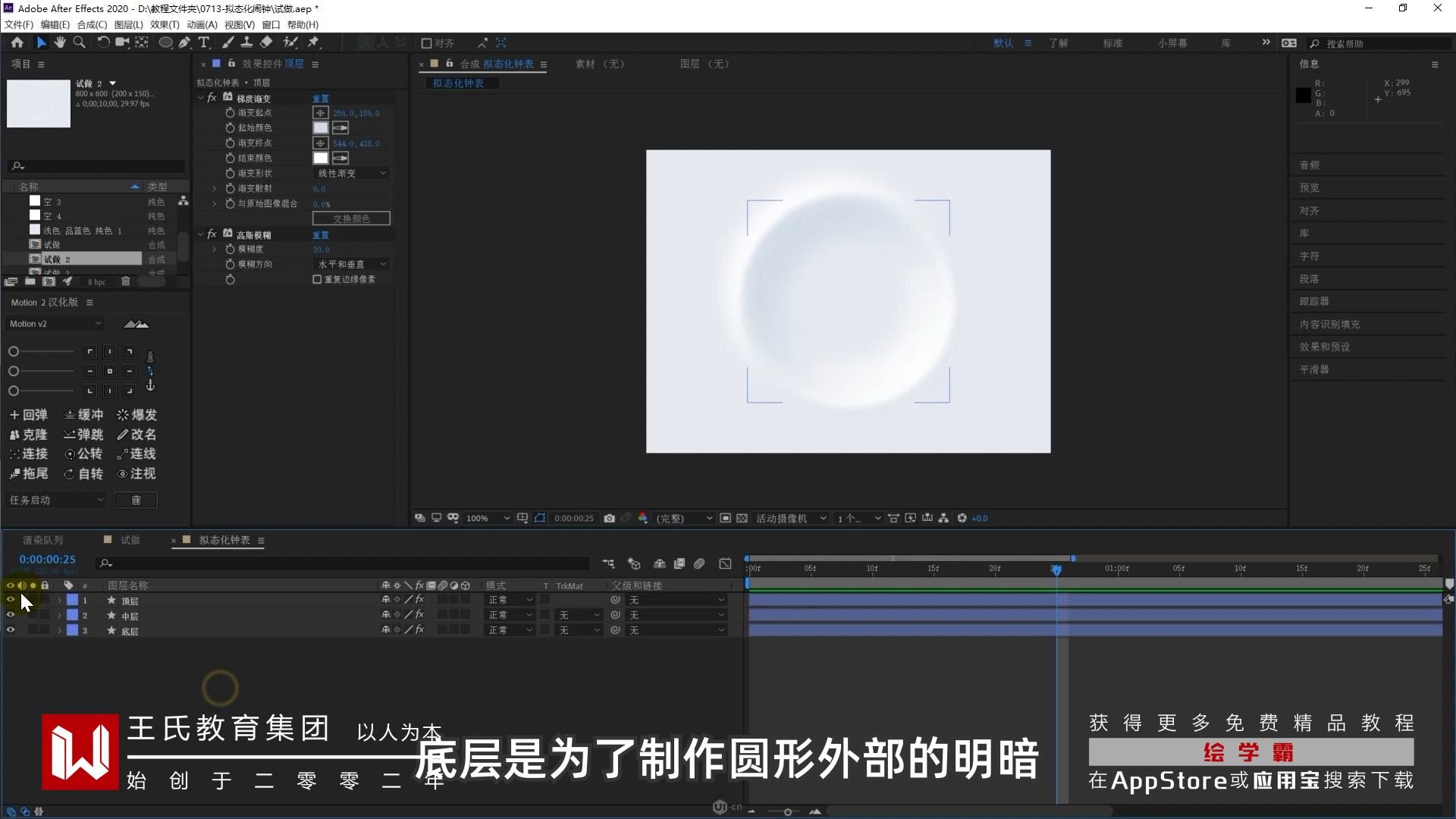Select the Pen tool
The image size is (1456, 819).
tap(185, 42)
